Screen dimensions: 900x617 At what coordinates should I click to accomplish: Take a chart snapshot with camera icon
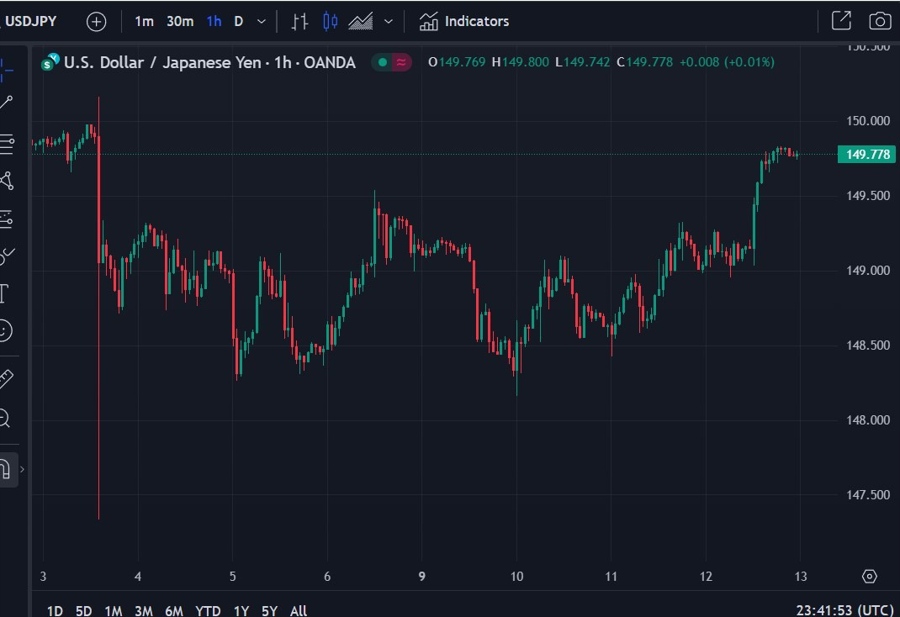(880, 21)
